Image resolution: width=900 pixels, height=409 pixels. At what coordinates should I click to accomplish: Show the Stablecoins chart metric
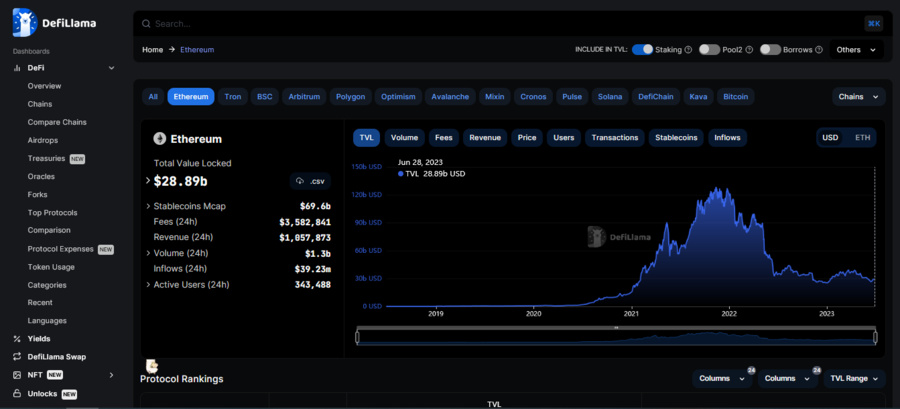point(676,138)
